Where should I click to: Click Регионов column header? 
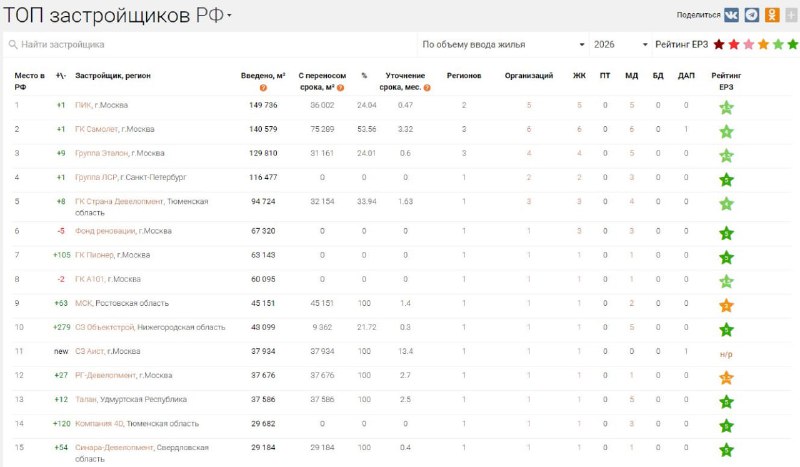coord(464,76)
